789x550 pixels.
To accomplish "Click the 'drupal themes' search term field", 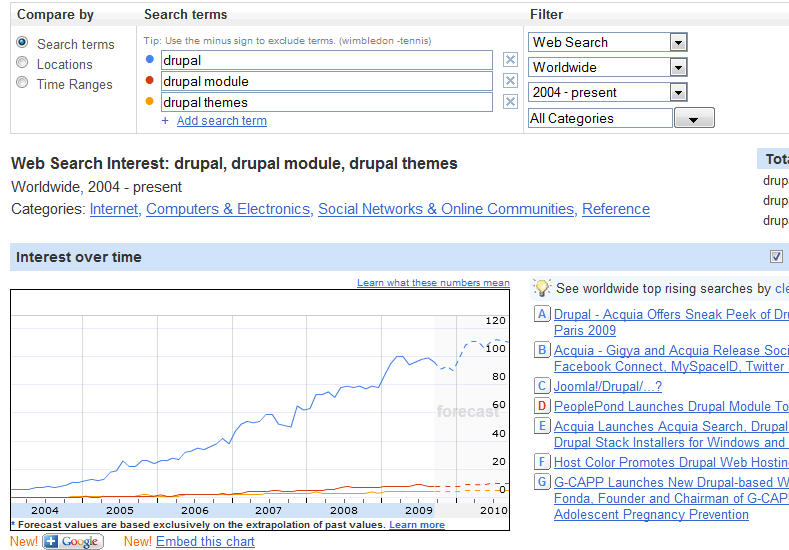I will click(327, 102).
